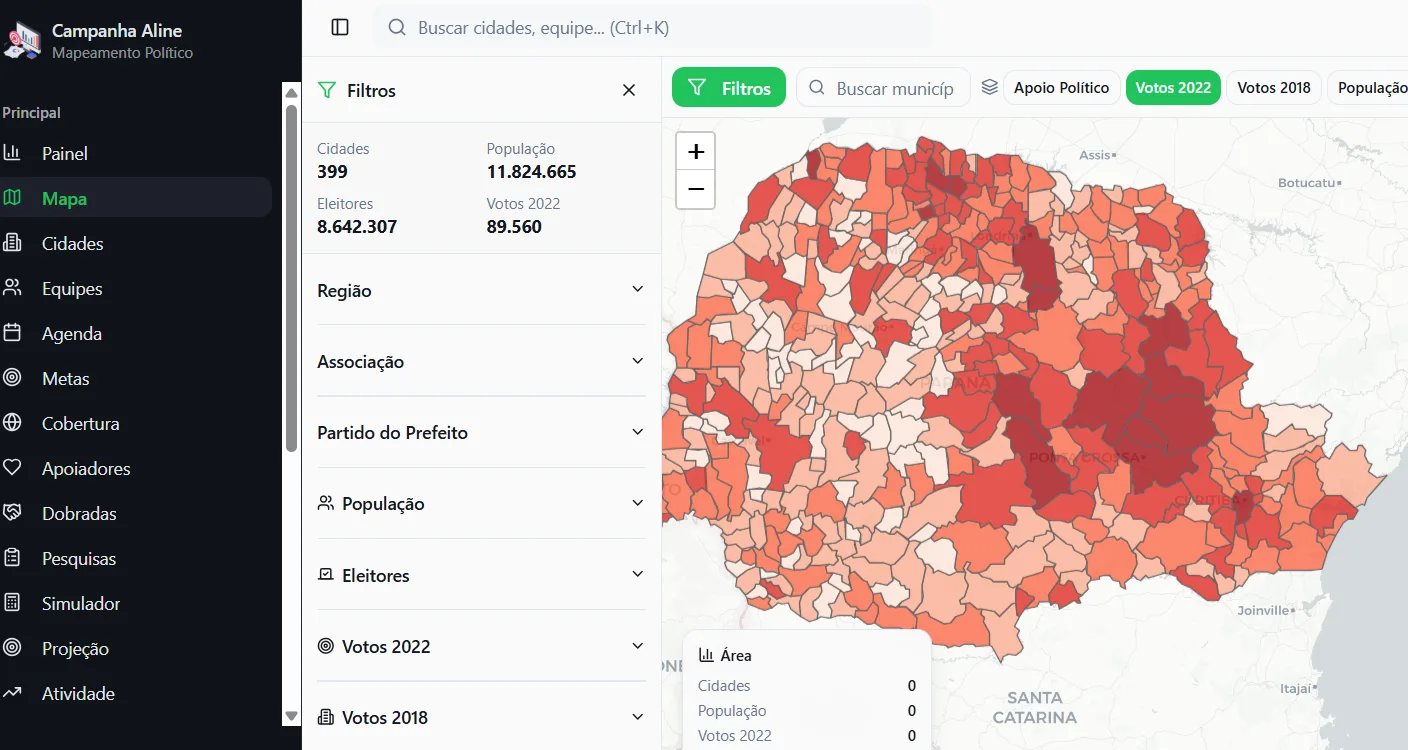Open the Projeção target icon
This screenshot has width=1408, height=750.
(12, 648)
